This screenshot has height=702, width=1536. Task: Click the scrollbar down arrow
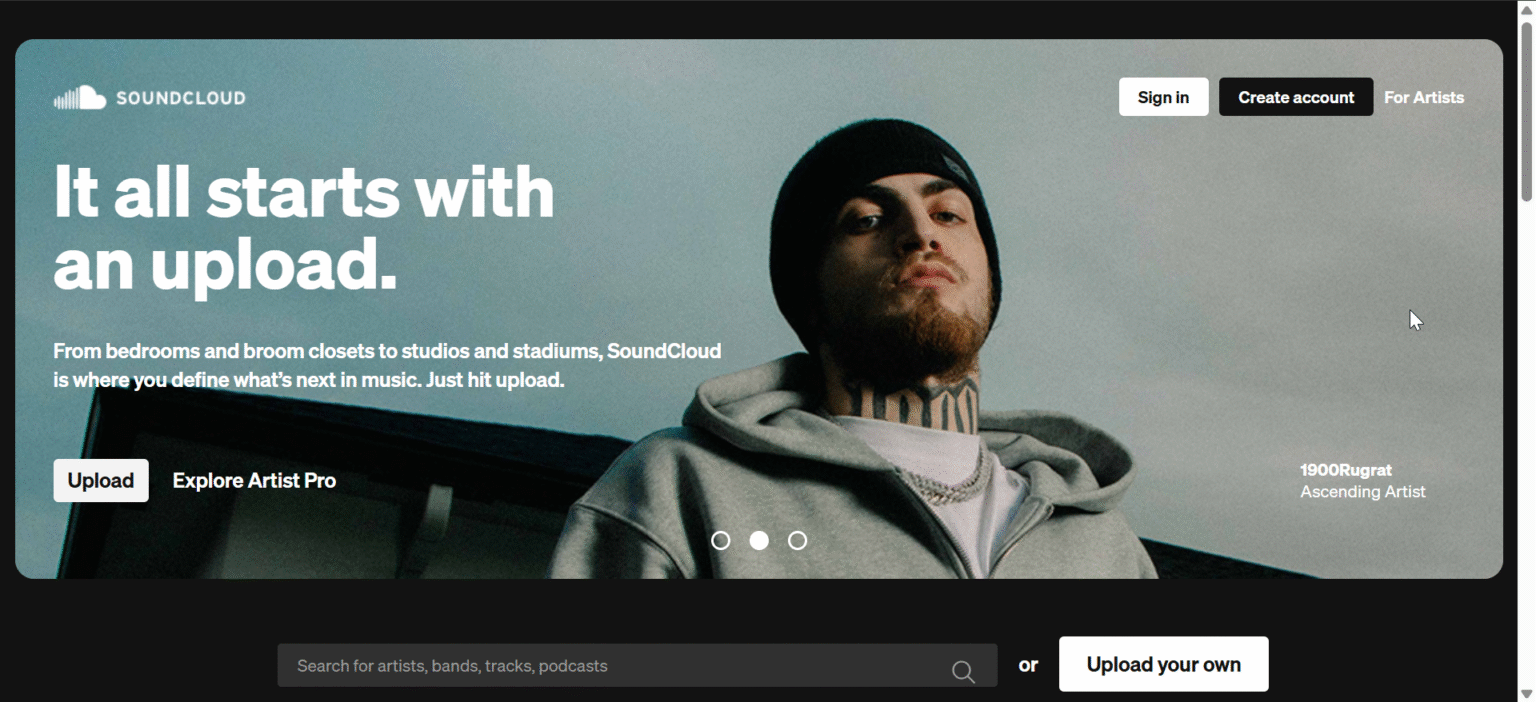(1526, 694)
